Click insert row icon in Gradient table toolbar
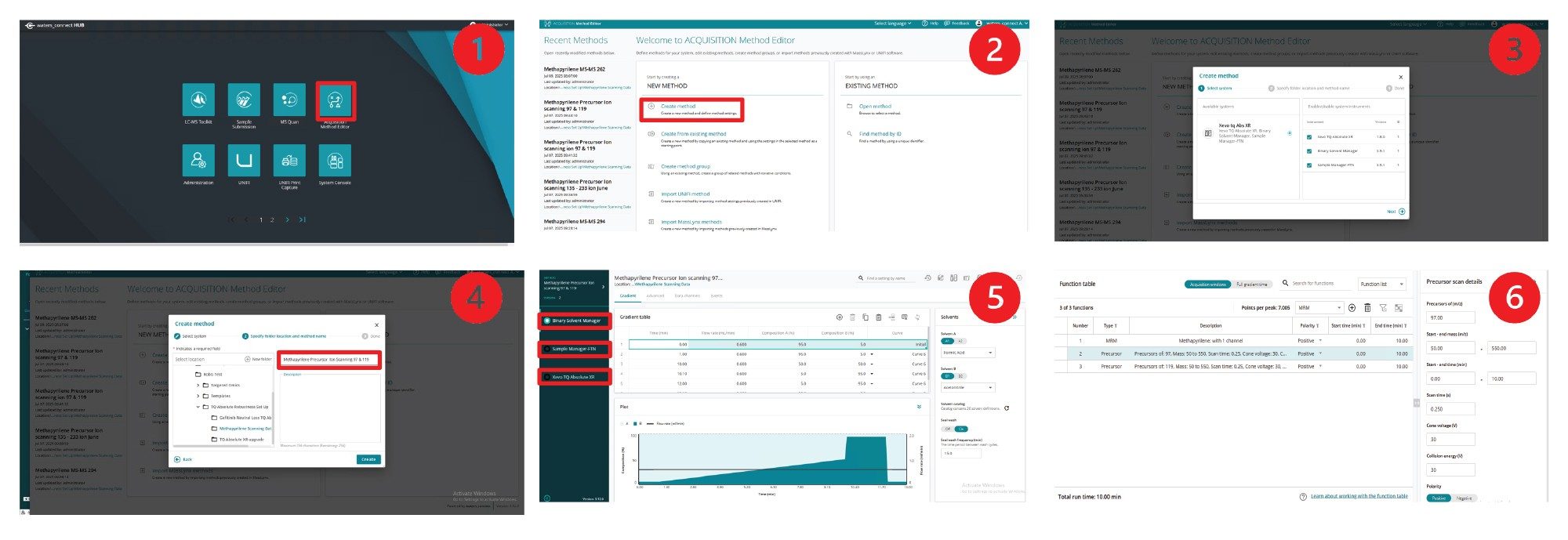The width and height of the screenshot is (1568, 540). click(x=891, y=317)
